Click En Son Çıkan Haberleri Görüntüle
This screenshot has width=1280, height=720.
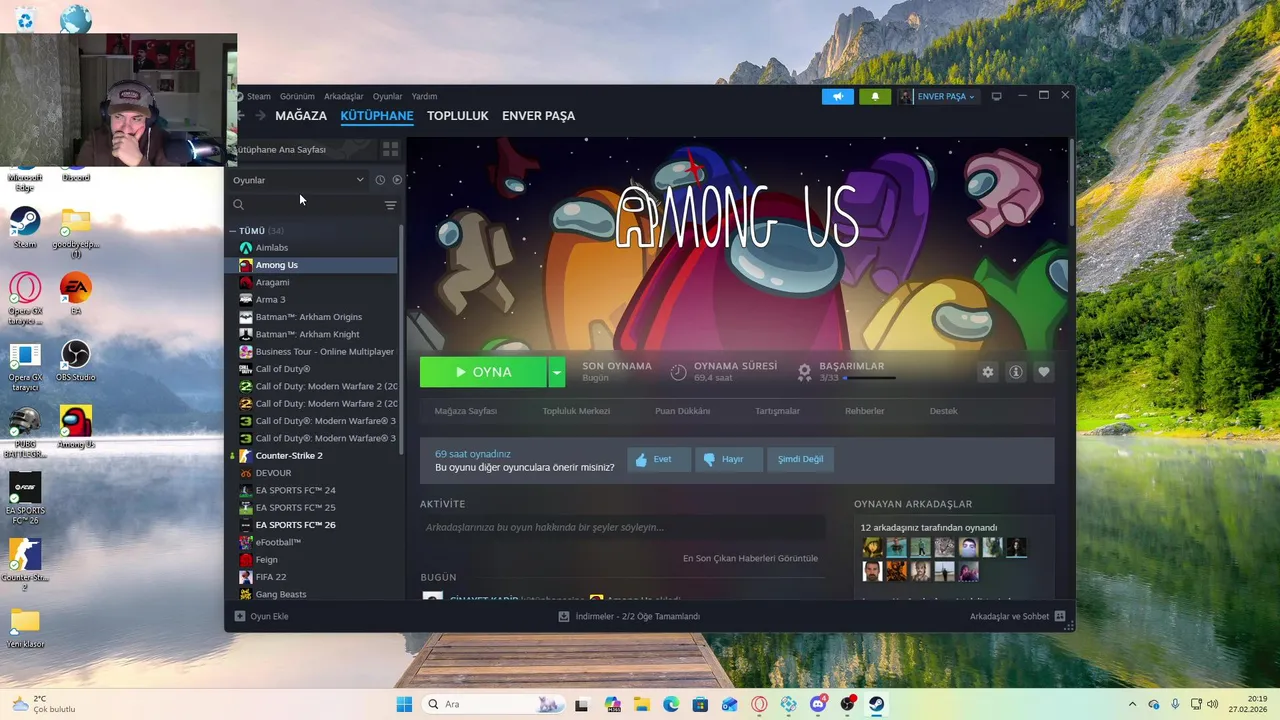coord(750,558)
